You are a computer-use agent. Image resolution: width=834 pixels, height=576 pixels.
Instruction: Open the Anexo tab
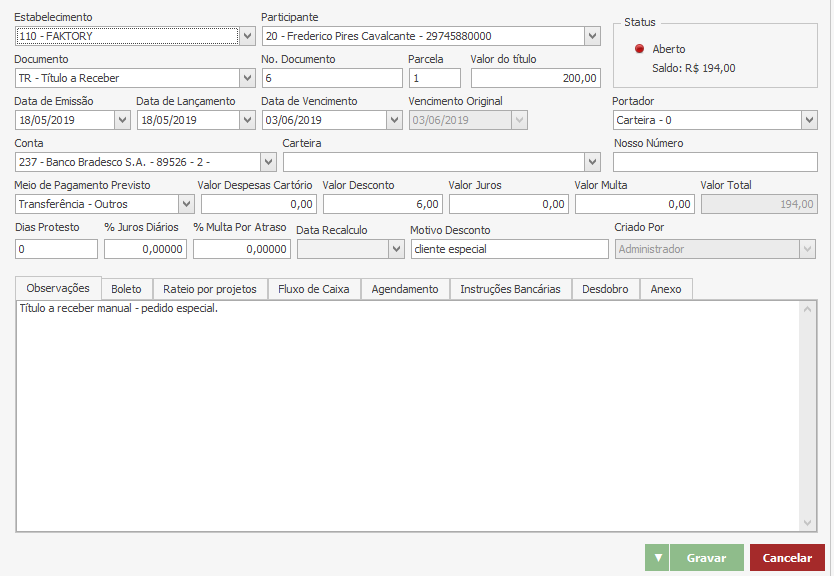point(665,289)
